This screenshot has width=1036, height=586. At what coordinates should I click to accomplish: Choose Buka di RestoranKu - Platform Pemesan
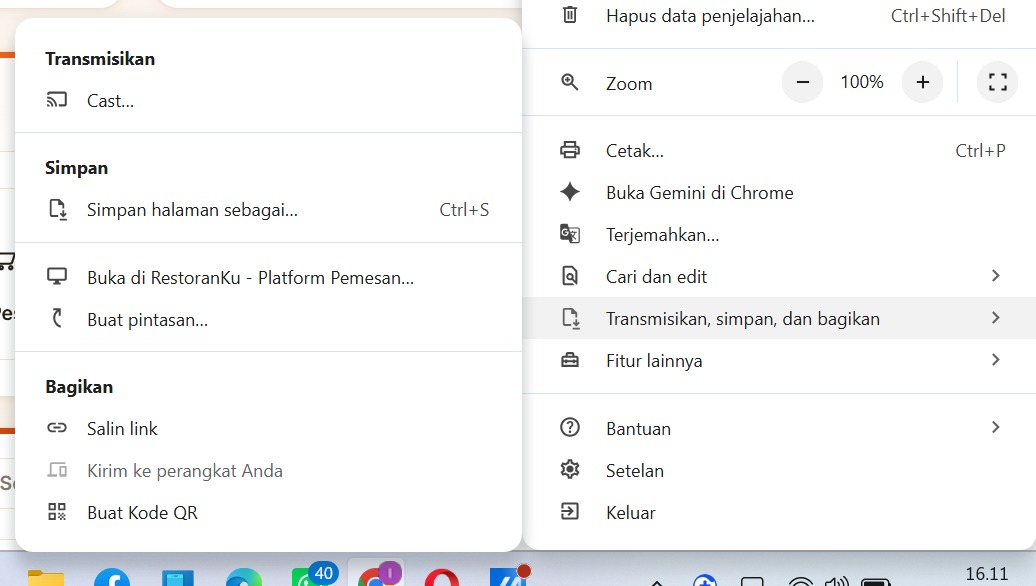(x=268, y=277)
